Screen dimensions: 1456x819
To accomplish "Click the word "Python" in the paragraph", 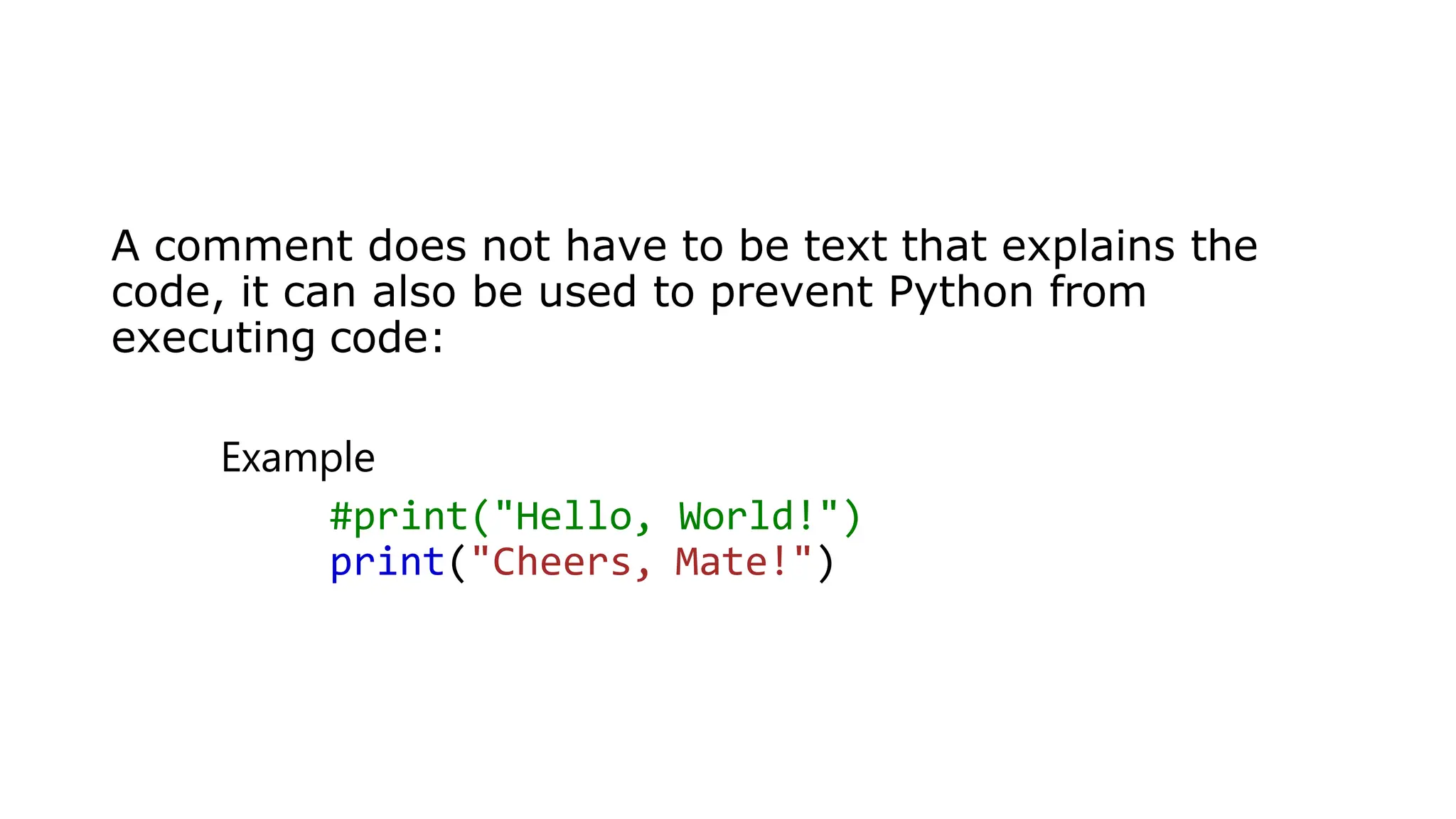I will tap(961, 293).
